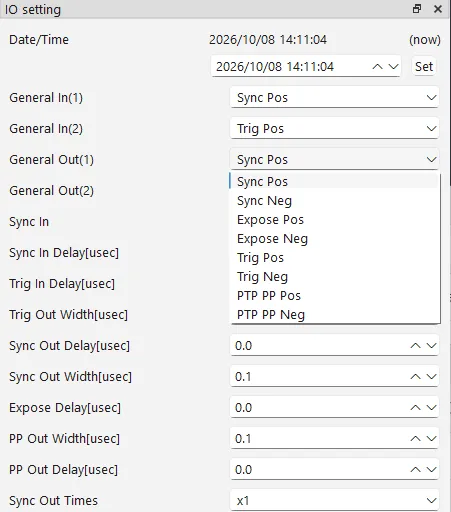Decrease the date/time with its down arrow
The image size is (451, 512).
click(393, 66)
